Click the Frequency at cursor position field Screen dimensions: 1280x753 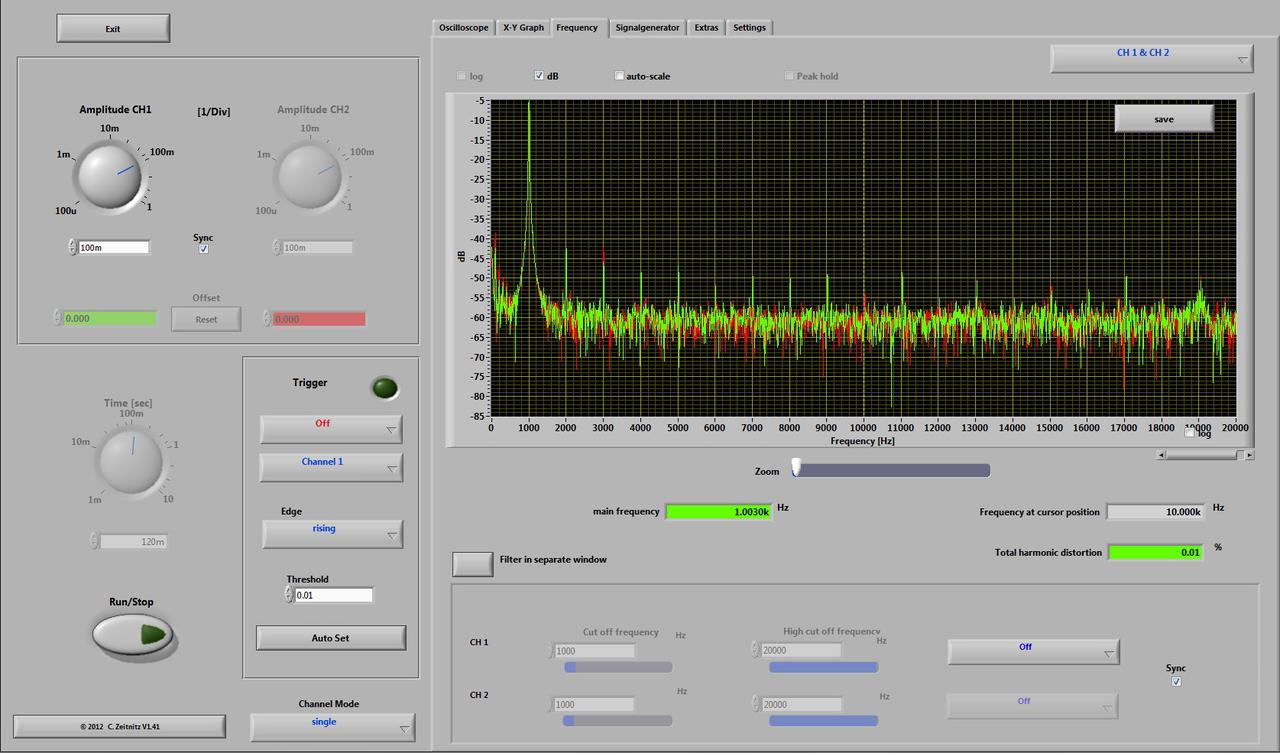(1154, 511)
